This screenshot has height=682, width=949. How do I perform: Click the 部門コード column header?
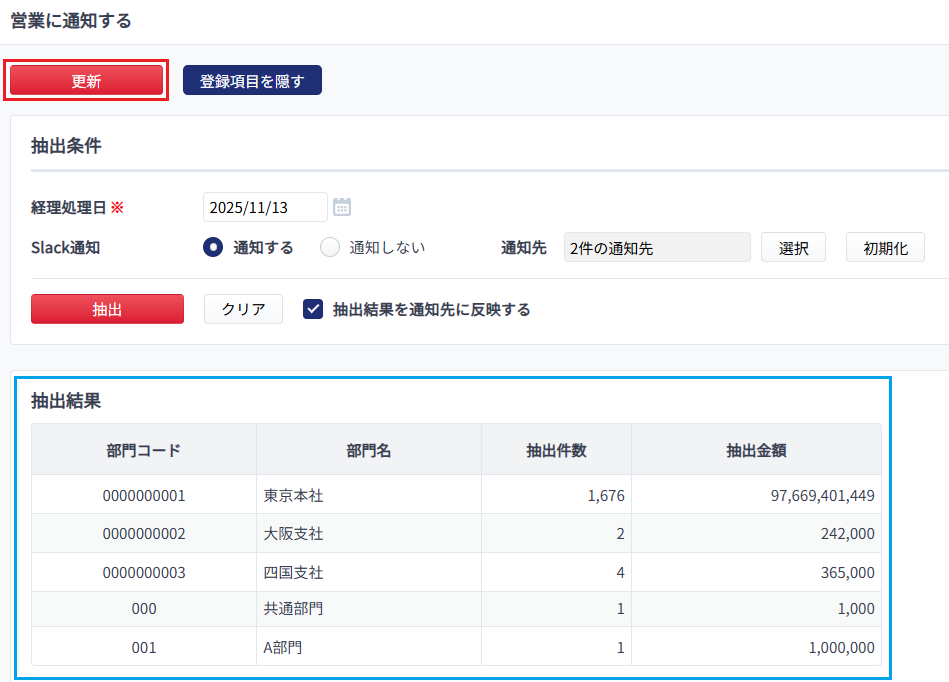point(144,450)
